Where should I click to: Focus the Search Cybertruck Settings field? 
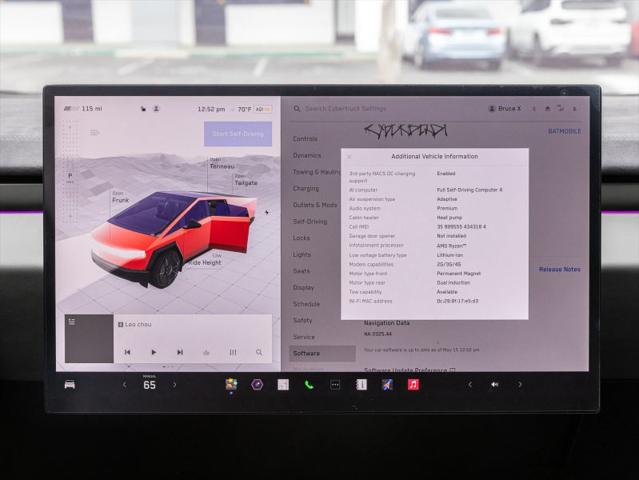[x=346, y=109]
